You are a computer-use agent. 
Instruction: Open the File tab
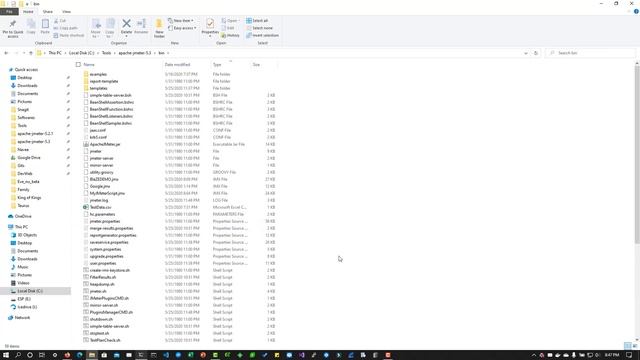pyautogui.click(x=9, y=12)
